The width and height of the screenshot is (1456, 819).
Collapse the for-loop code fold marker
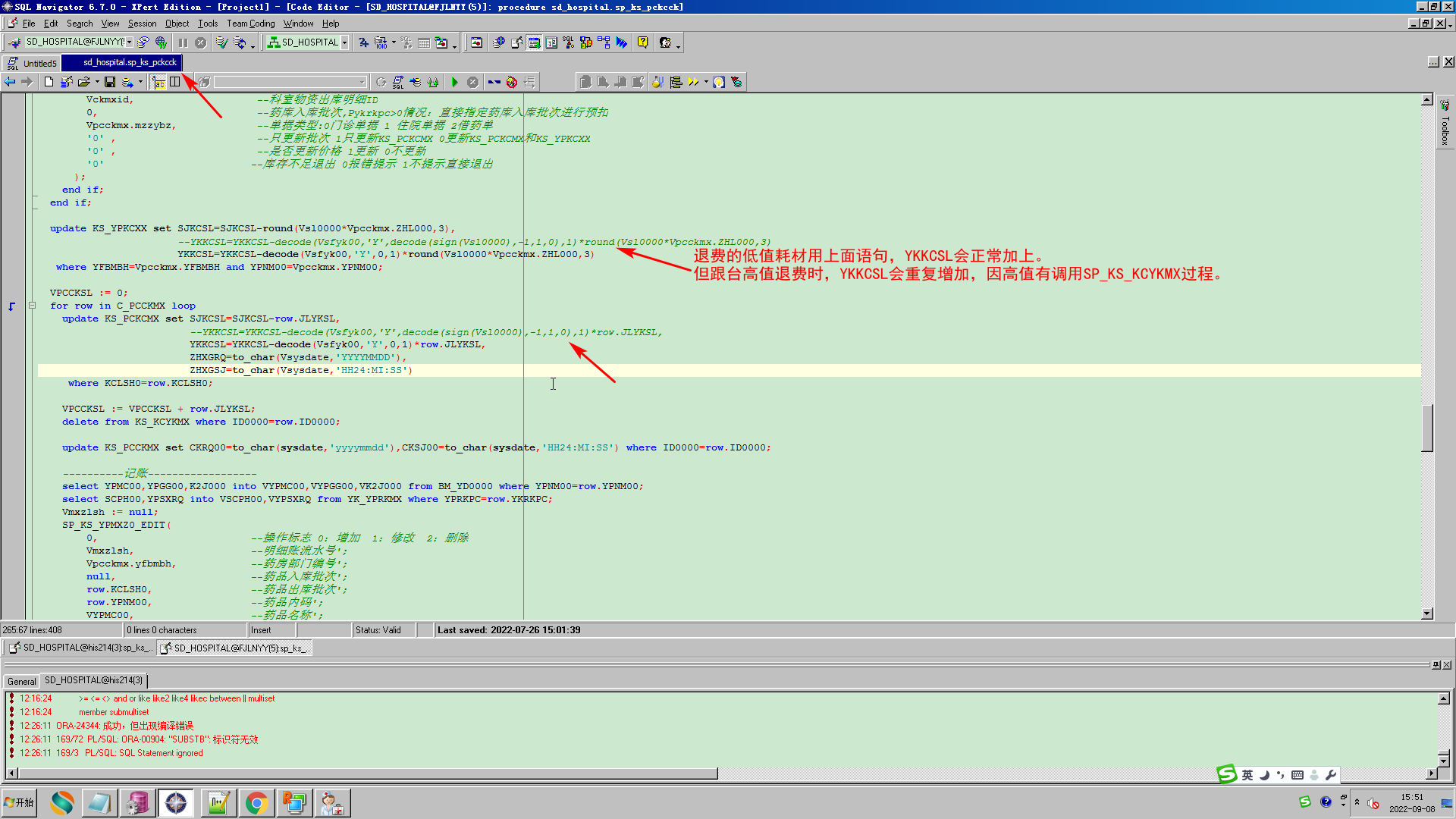click(32, 306)
